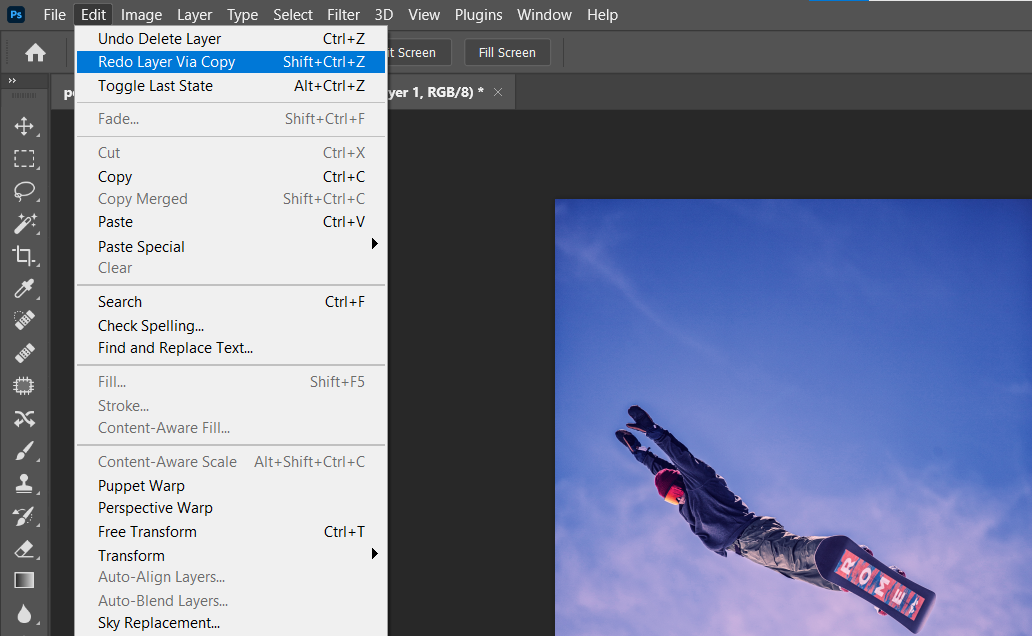Screen dimensions: 1032x636
Task: Select the Brush tool
Action: (25, 451)
